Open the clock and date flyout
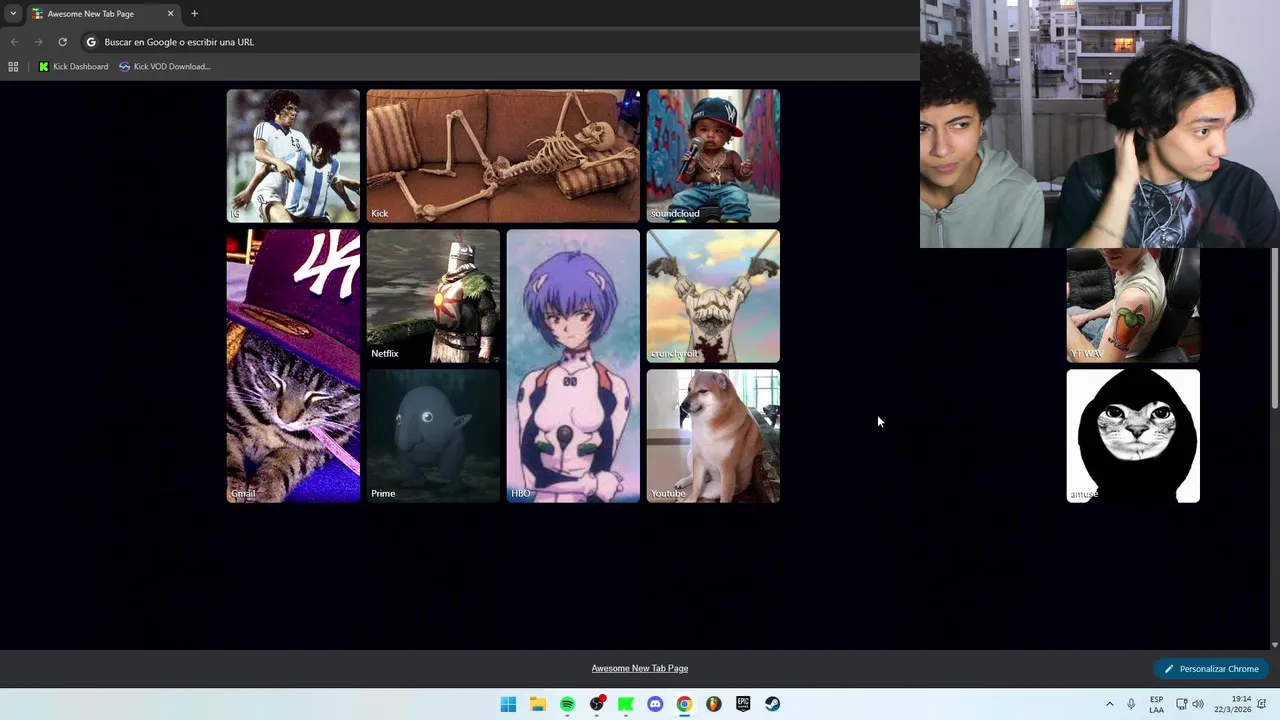 click(x=1233, y=704)
